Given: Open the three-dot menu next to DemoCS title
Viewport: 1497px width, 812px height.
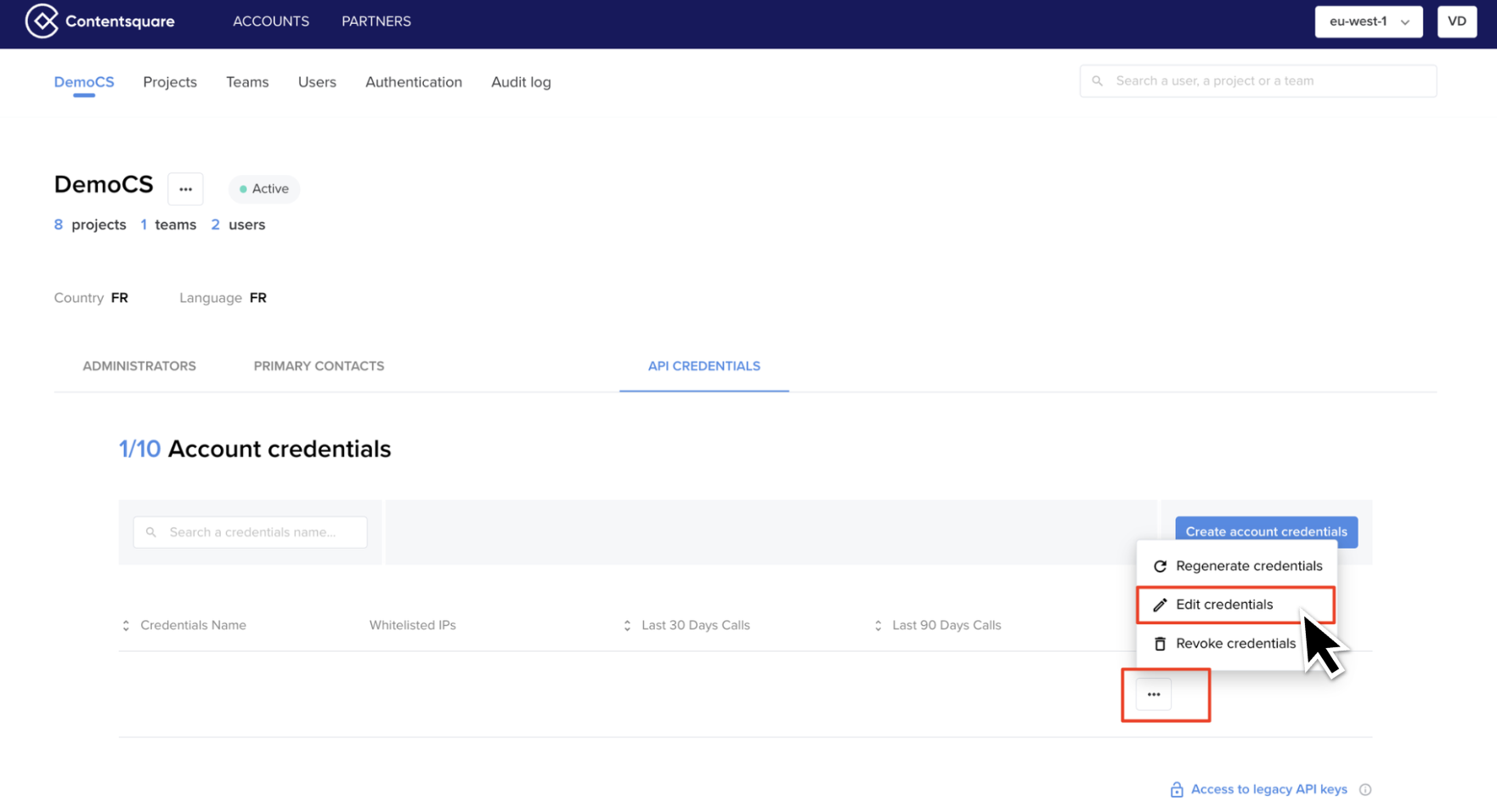Looking at the screenshot, I should tap(185, 189).
